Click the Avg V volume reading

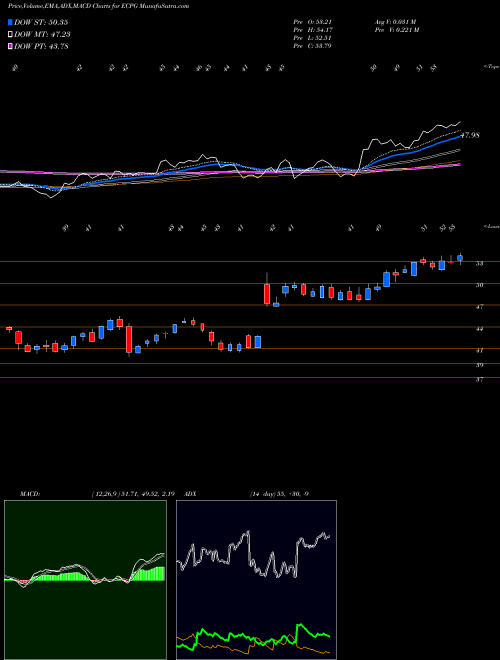tap(396, 22)
